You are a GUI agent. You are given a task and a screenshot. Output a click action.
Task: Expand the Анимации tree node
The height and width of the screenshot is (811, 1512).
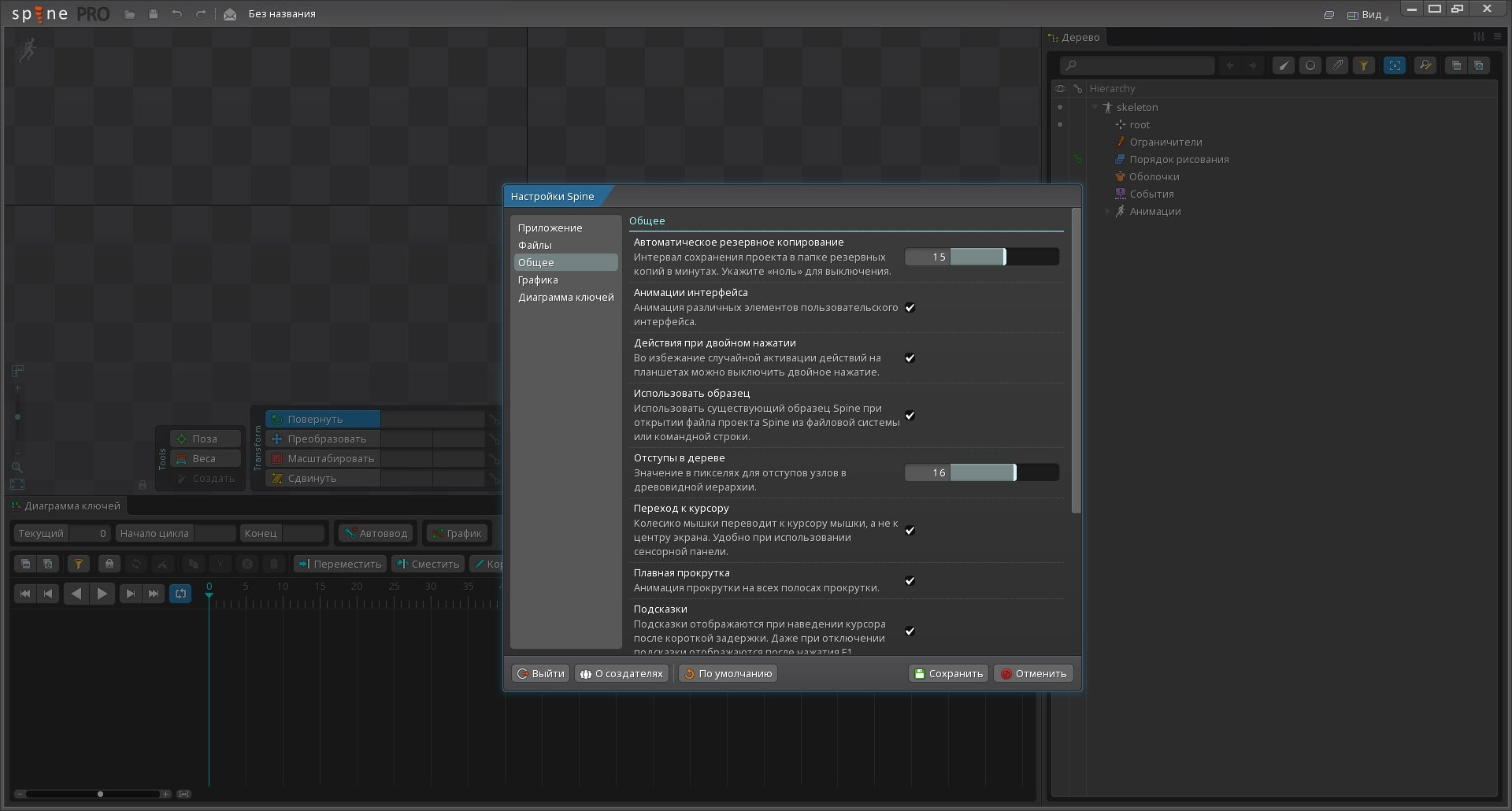tap(1107, 211)
